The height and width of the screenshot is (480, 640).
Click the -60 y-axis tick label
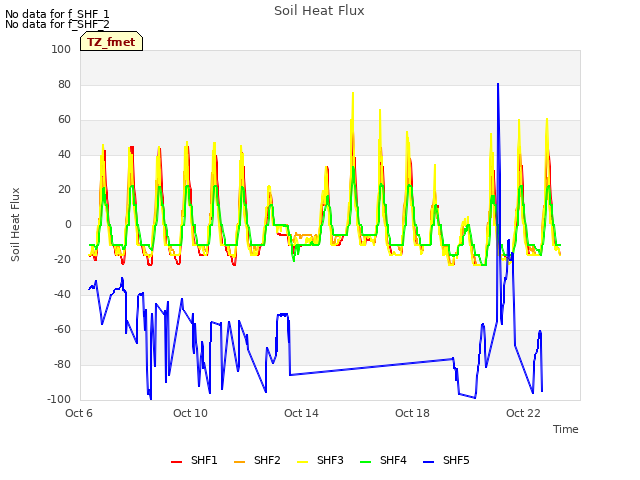[62, 329]
